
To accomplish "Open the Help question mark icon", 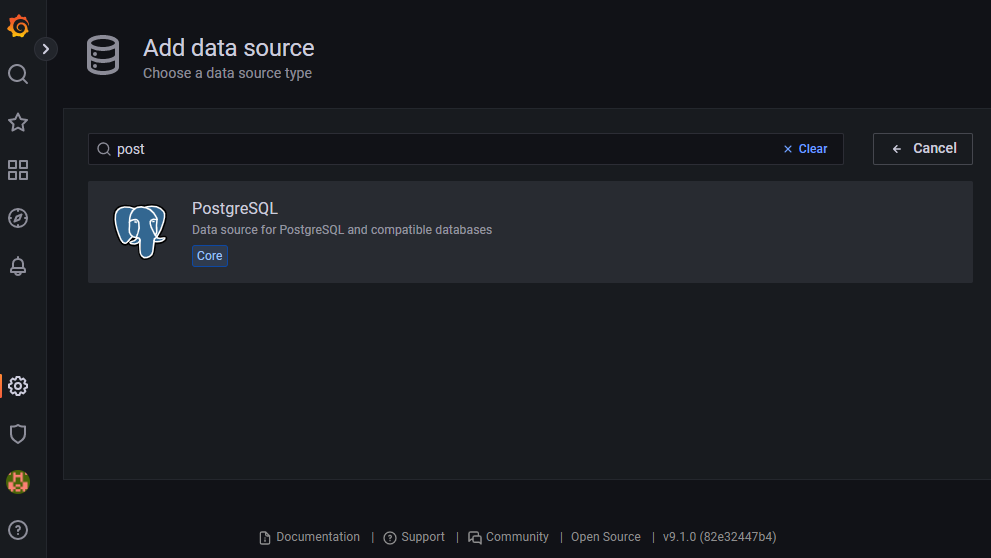I will click(x=18, y=530).
